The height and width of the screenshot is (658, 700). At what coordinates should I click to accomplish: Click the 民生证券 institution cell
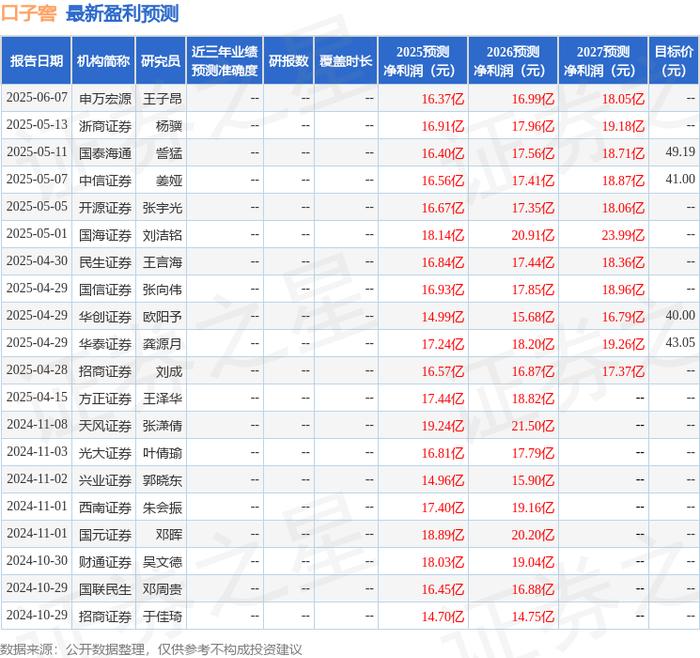[105, 262]
